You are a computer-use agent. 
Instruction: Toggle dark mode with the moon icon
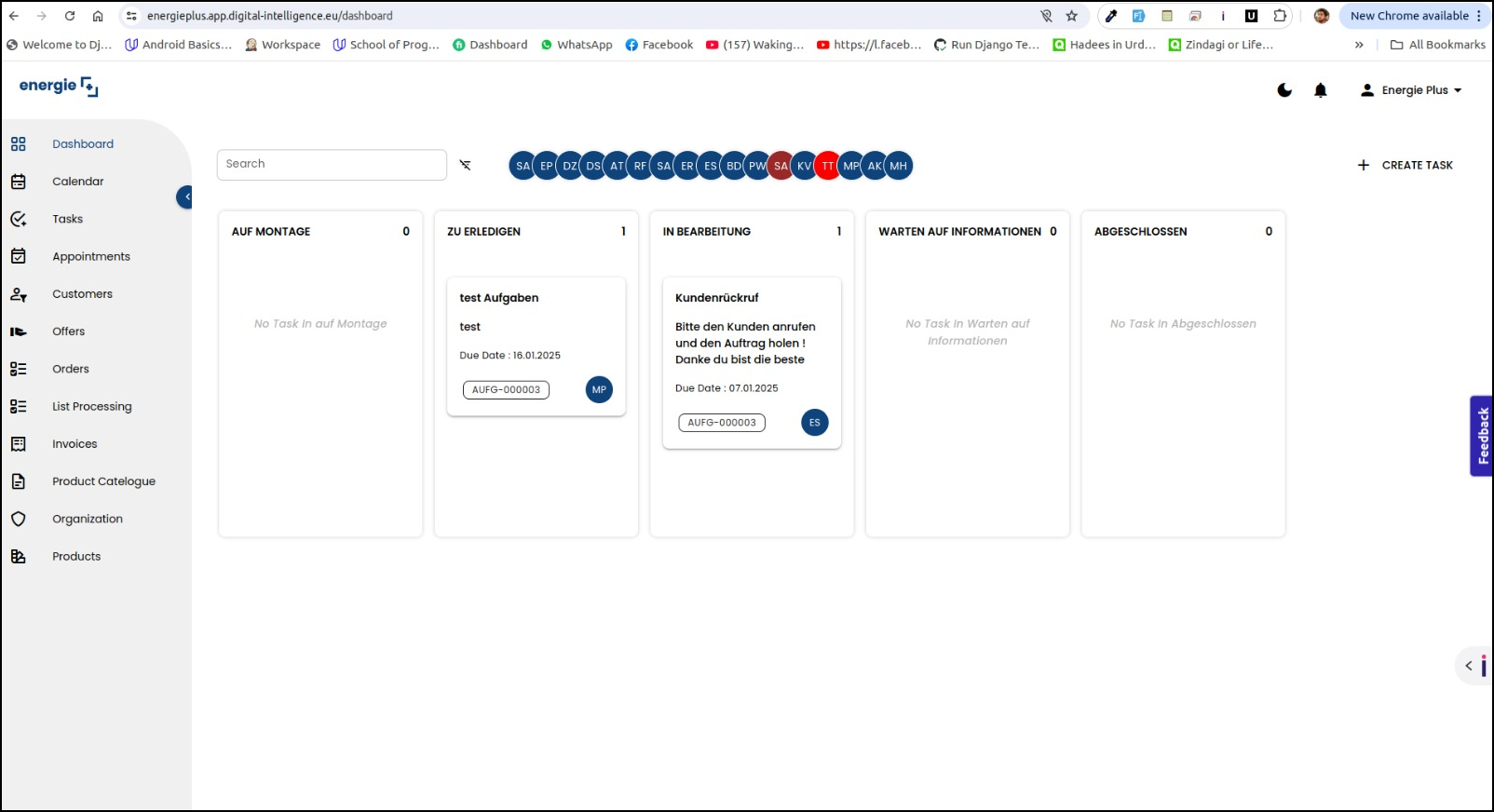click(1284, 90)
